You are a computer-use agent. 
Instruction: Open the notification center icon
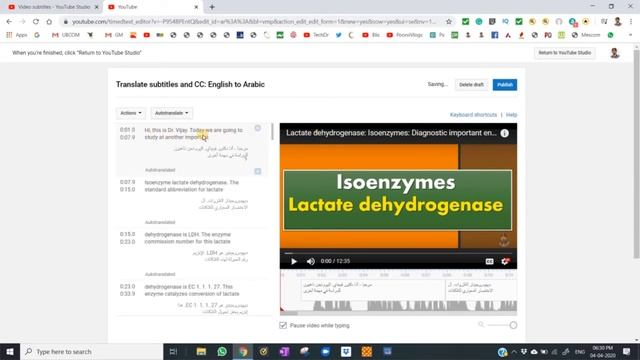(627, 351)
